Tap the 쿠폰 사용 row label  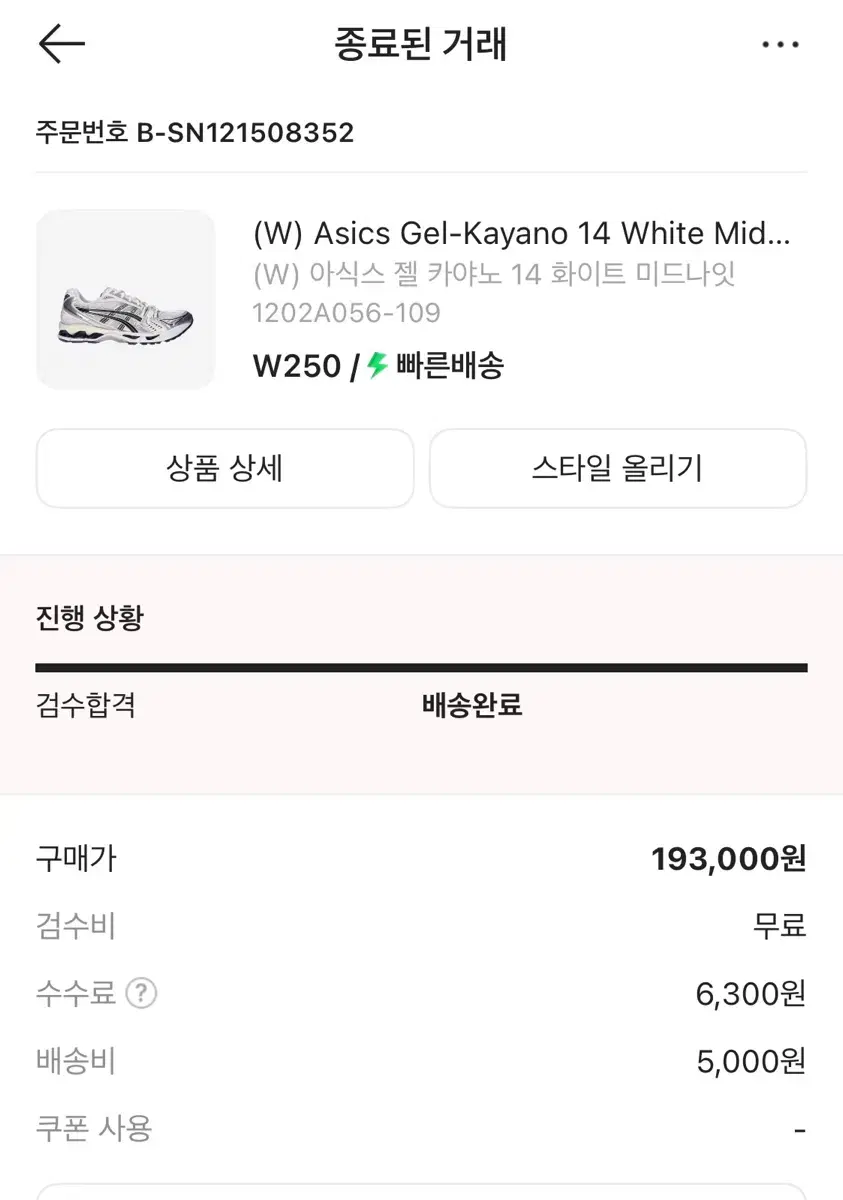coord(94,1129)
